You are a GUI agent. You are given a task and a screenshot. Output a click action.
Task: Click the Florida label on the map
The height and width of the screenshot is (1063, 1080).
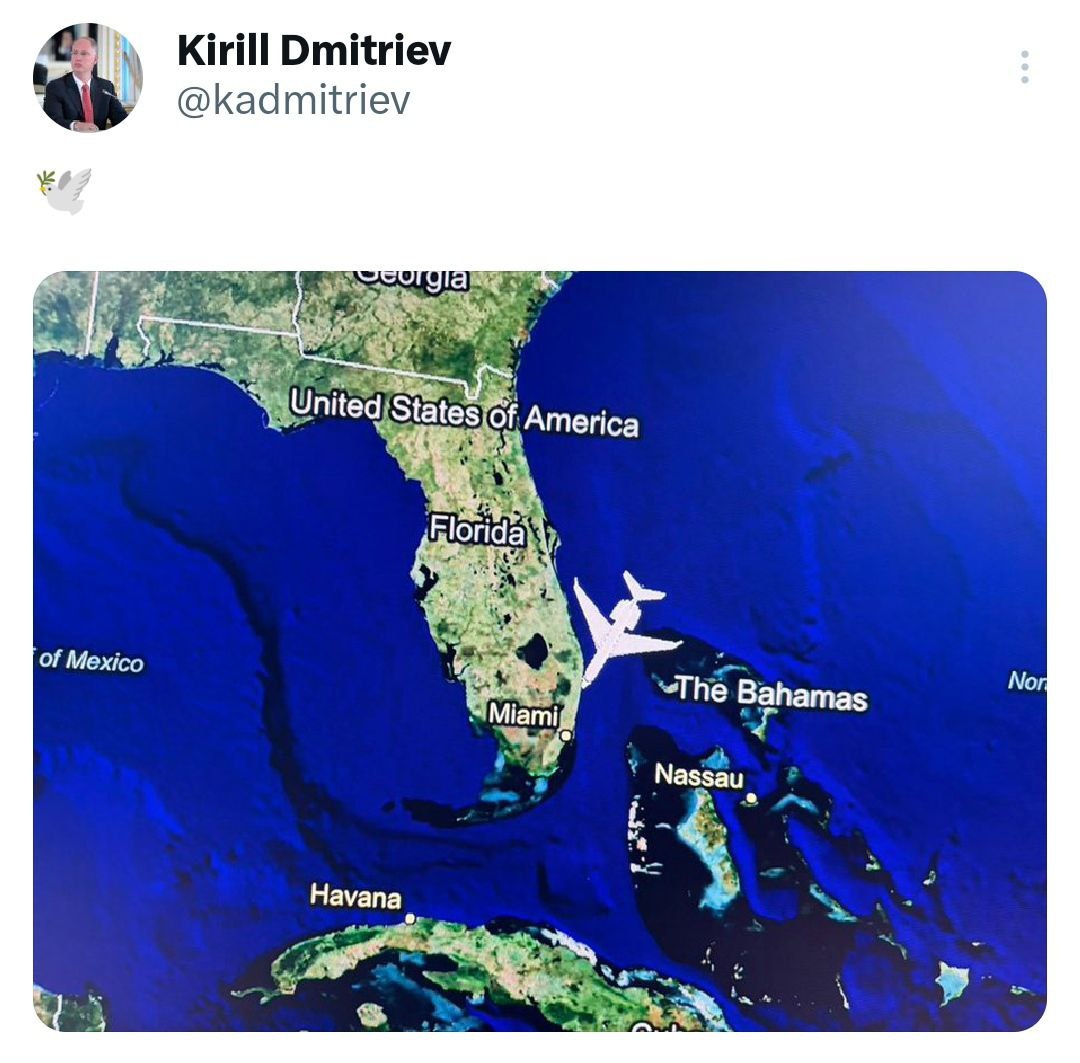click(477, 530)
